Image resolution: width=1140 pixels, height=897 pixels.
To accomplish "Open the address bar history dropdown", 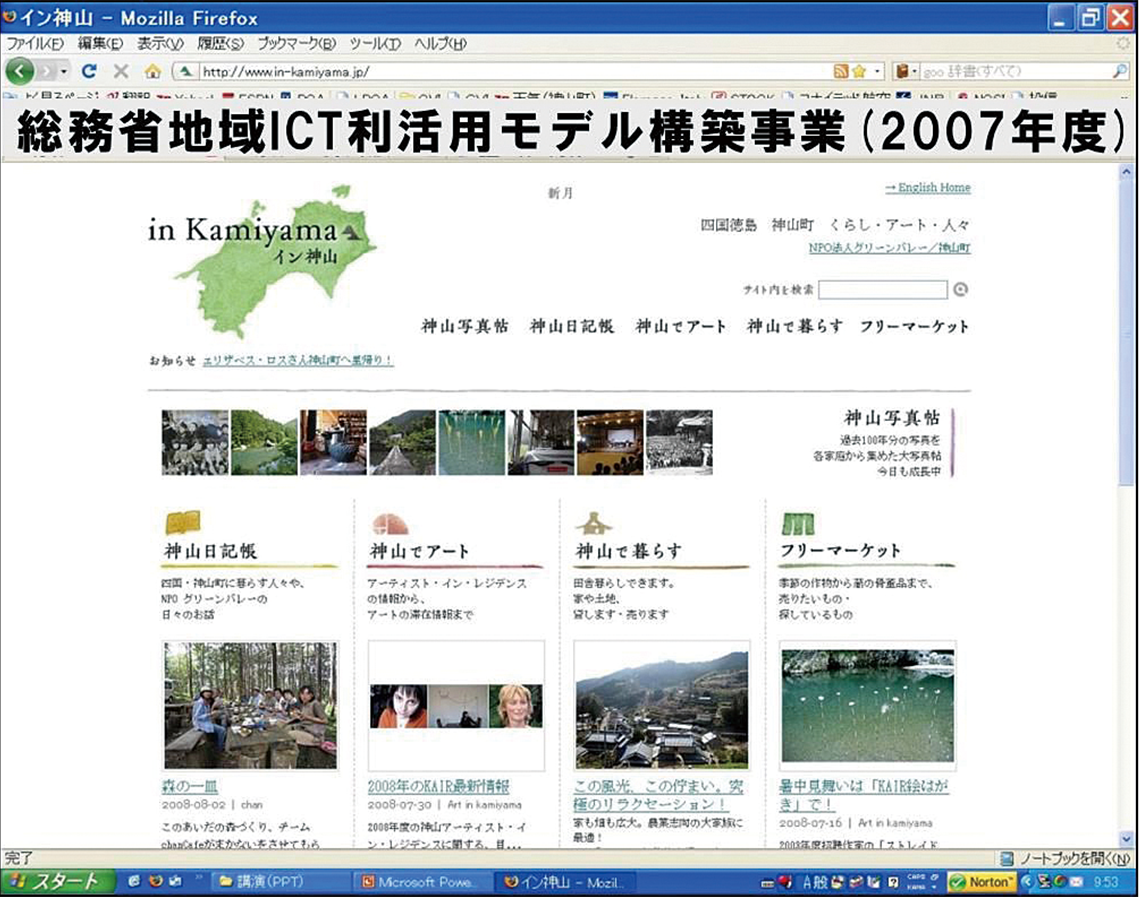I will pos(878,71).
